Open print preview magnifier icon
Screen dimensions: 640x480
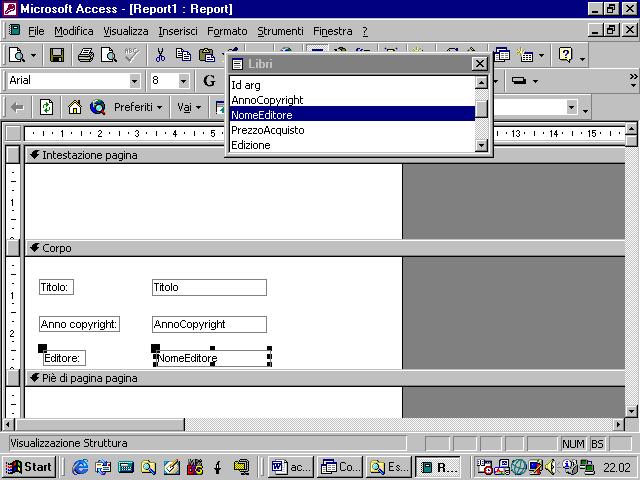(109, 55)
